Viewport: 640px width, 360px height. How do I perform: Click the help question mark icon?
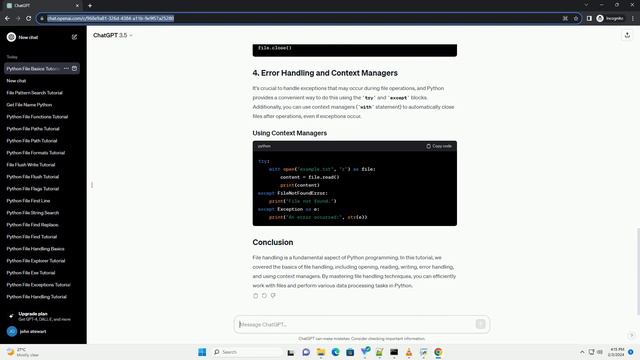(x=631, y=335)
